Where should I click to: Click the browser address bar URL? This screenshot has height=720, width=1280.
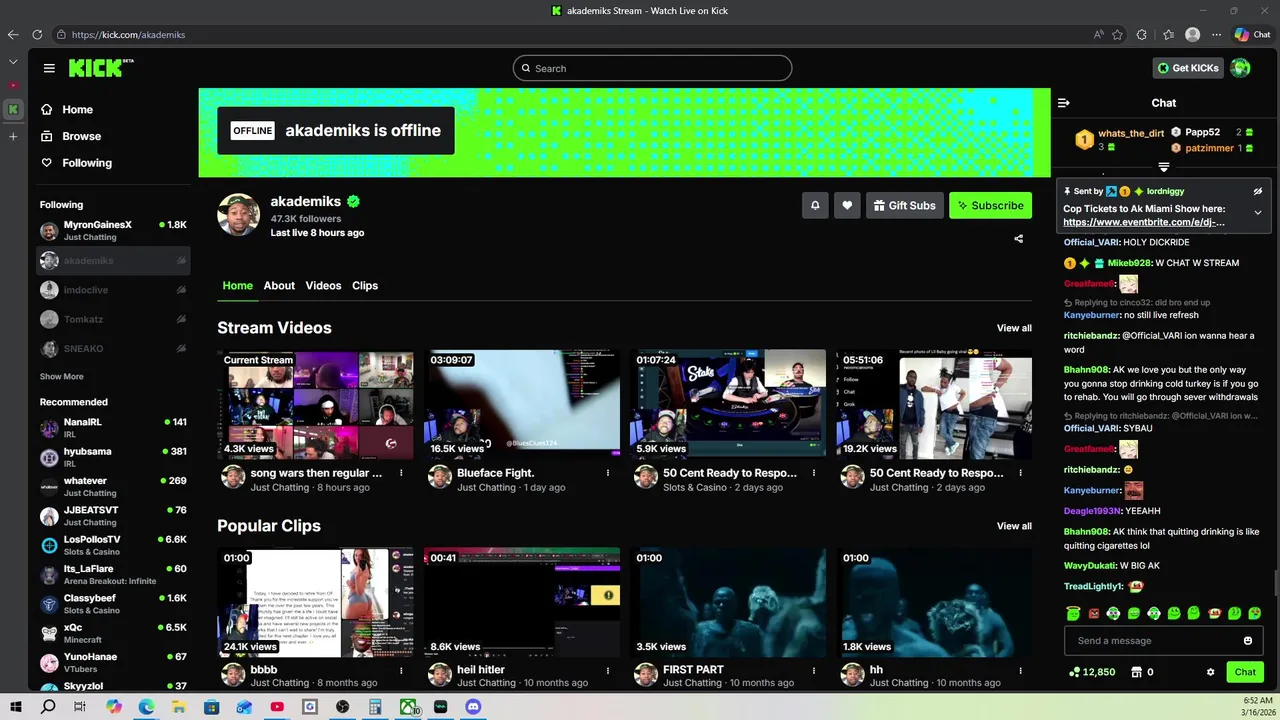coord(128,35)
